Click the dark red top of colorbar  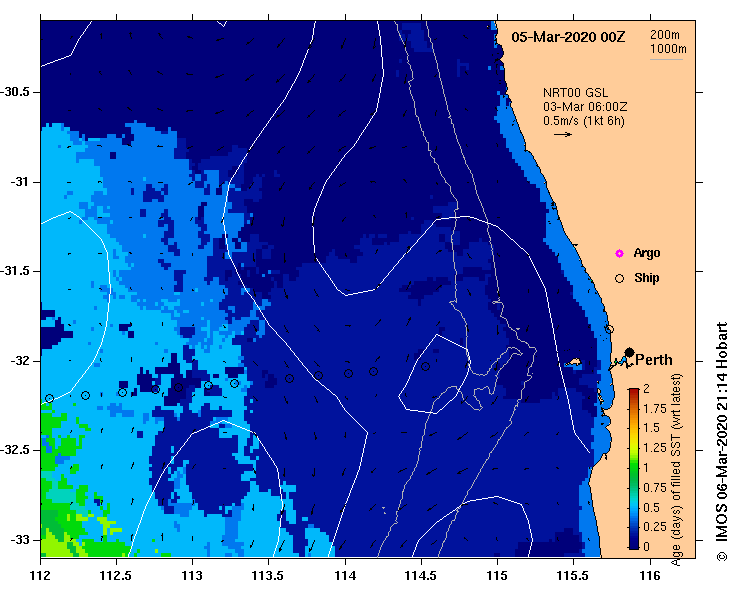point(634,392)
